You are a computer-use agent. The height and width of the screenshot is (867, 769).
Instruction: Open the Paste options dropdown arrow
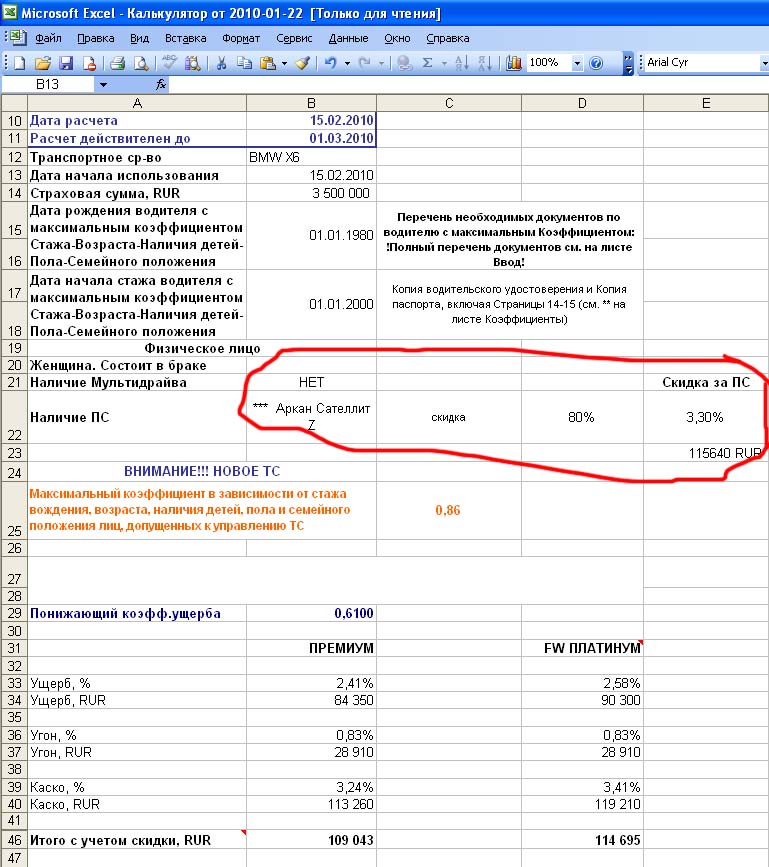(x=284, y=64)
